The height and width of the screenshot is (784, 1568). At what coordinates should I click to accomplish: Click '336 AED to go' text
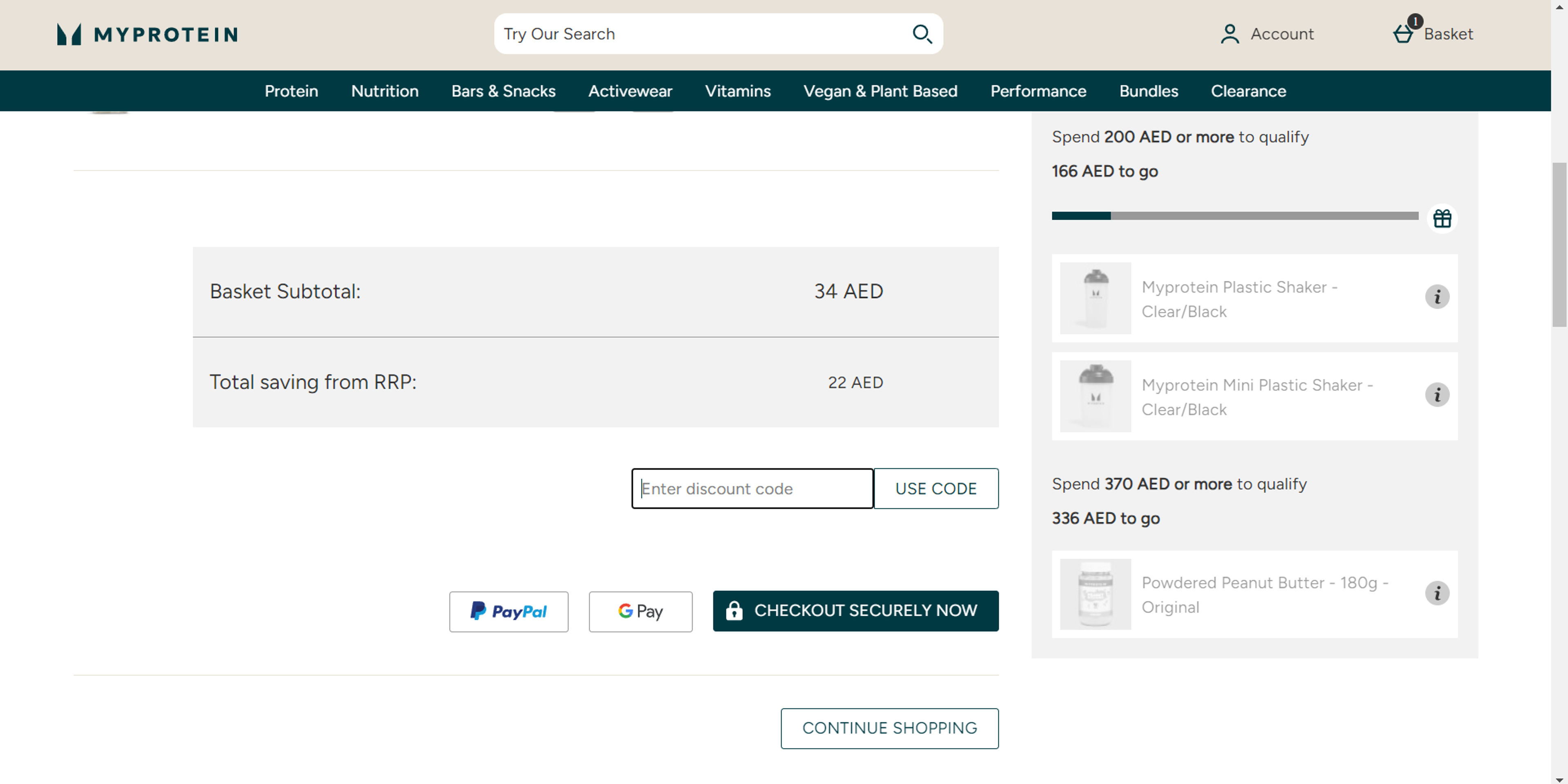coord(1105,519)
